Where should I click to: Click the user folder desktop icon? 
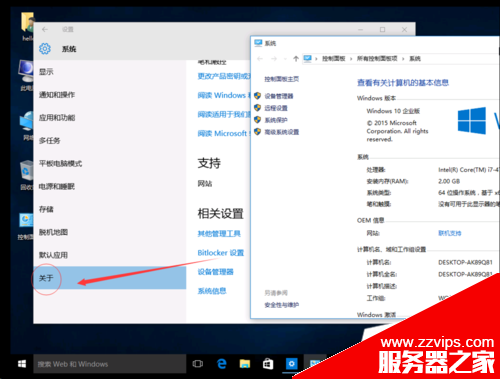click(x=27, y=27)
